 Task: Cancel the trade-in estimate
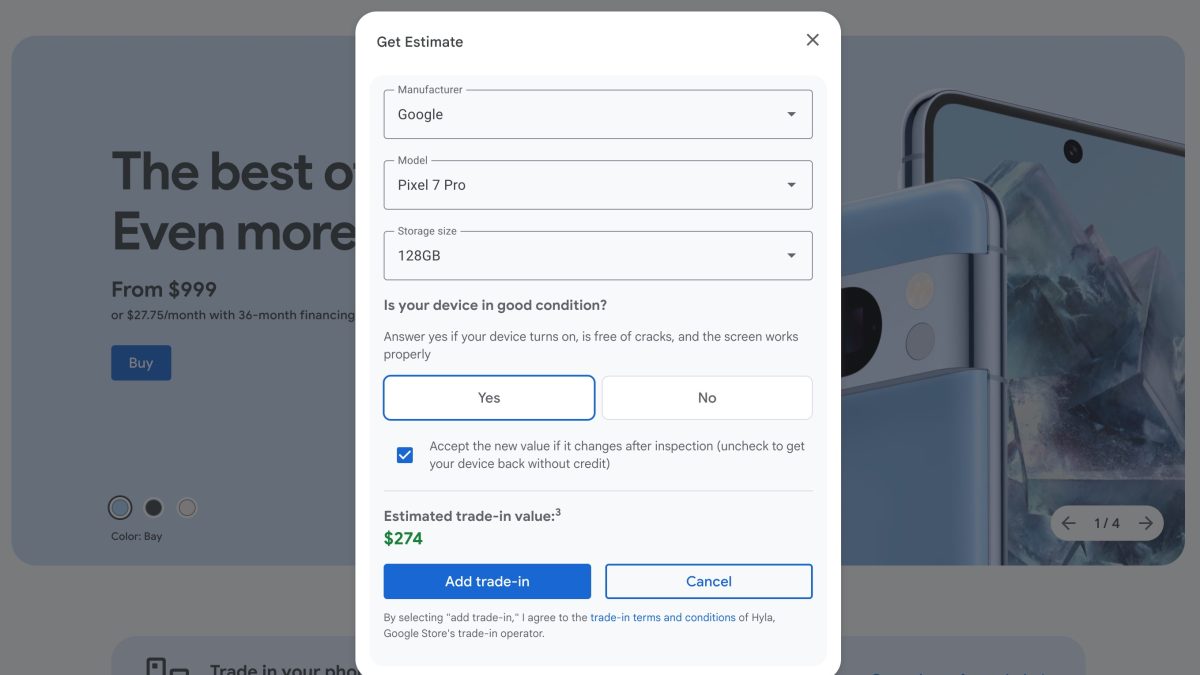(x=708, y=581)
